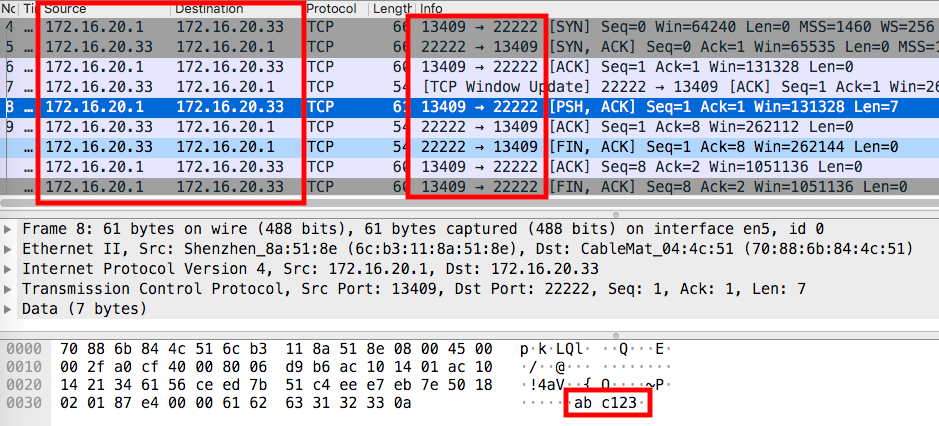Screen dimensions: 939x426
Task: Select the [FIN, ACK] Win=262144 packet
Action: click(x=470, y=147)
